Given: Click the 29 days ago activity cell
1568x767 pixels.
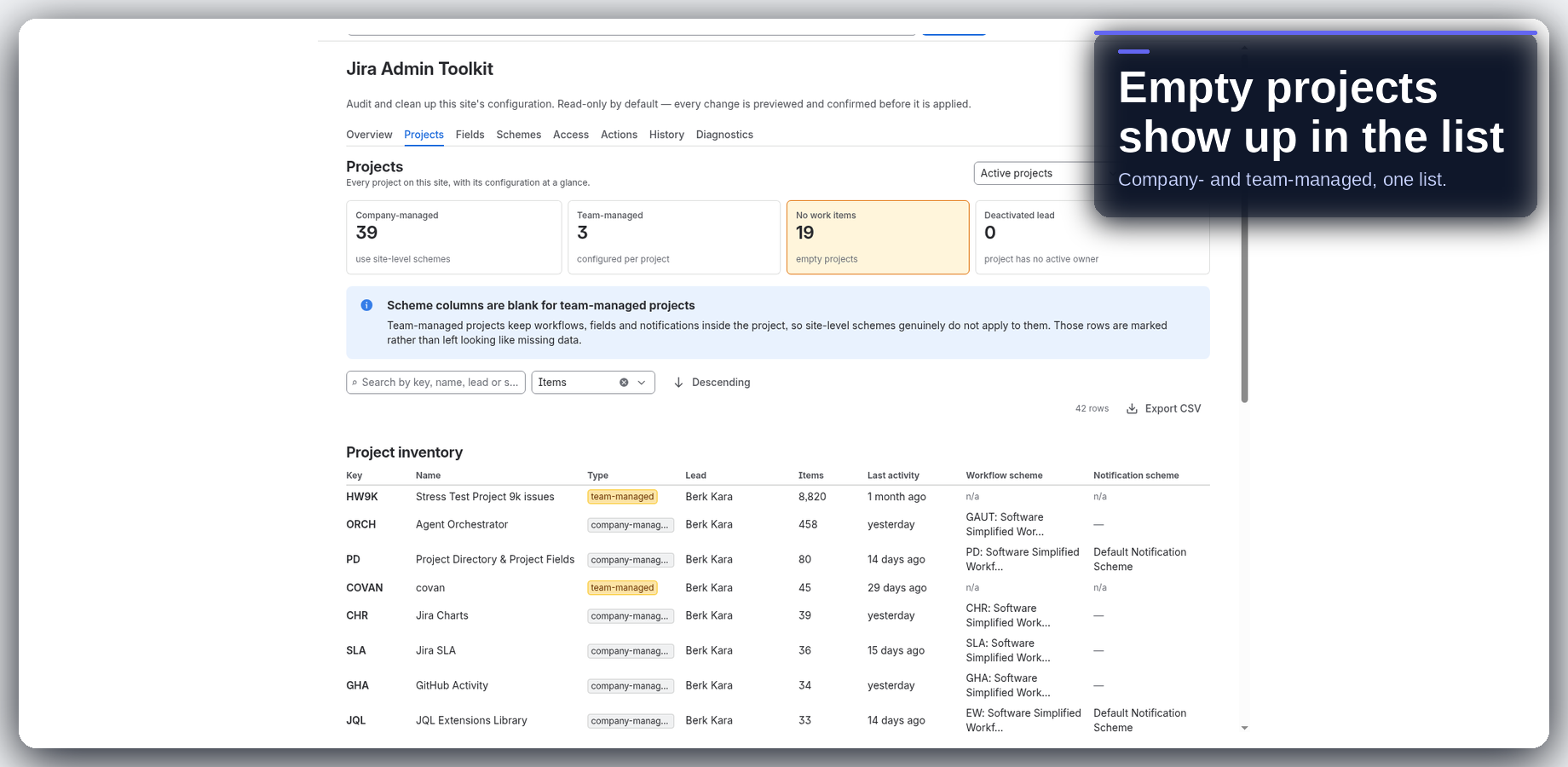Looking at the screenshot, I should [x=896, y=588].
